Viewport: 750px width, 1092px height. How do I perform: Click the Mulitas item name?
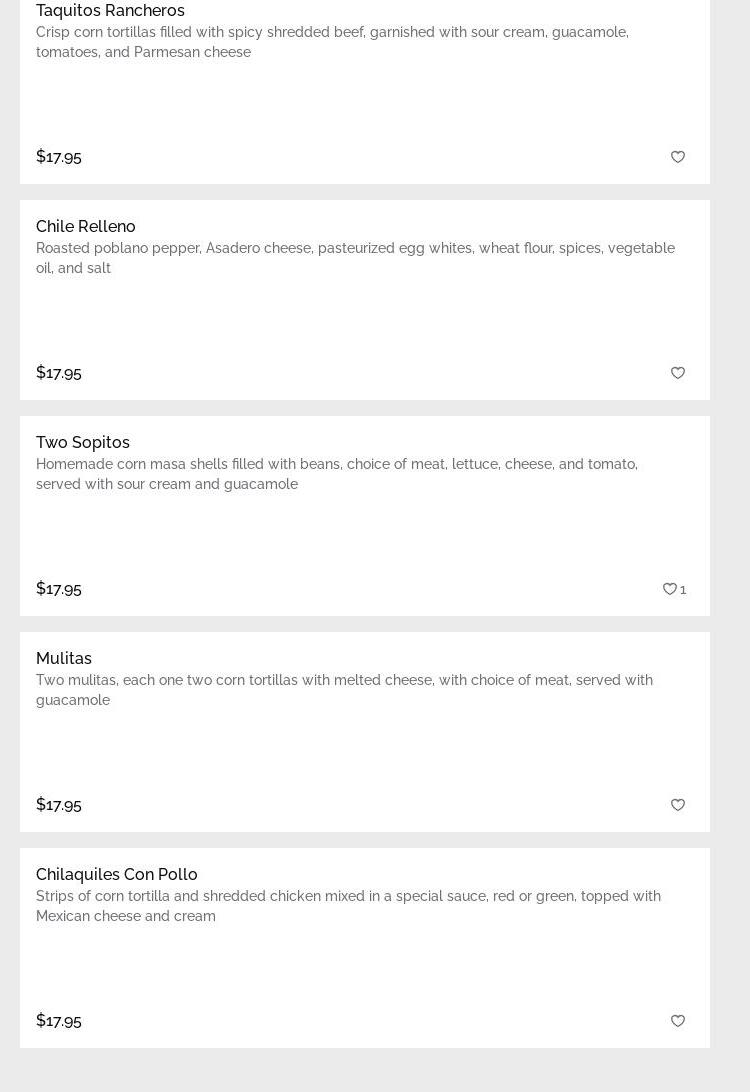tap(64, 658)
